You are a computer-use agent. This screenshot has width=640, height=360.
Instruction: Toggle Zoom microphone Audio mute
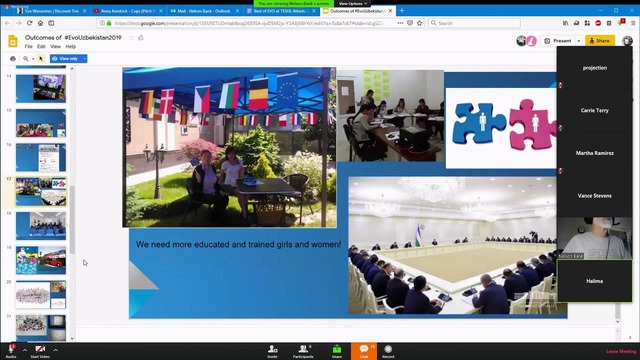coord(11,351)
